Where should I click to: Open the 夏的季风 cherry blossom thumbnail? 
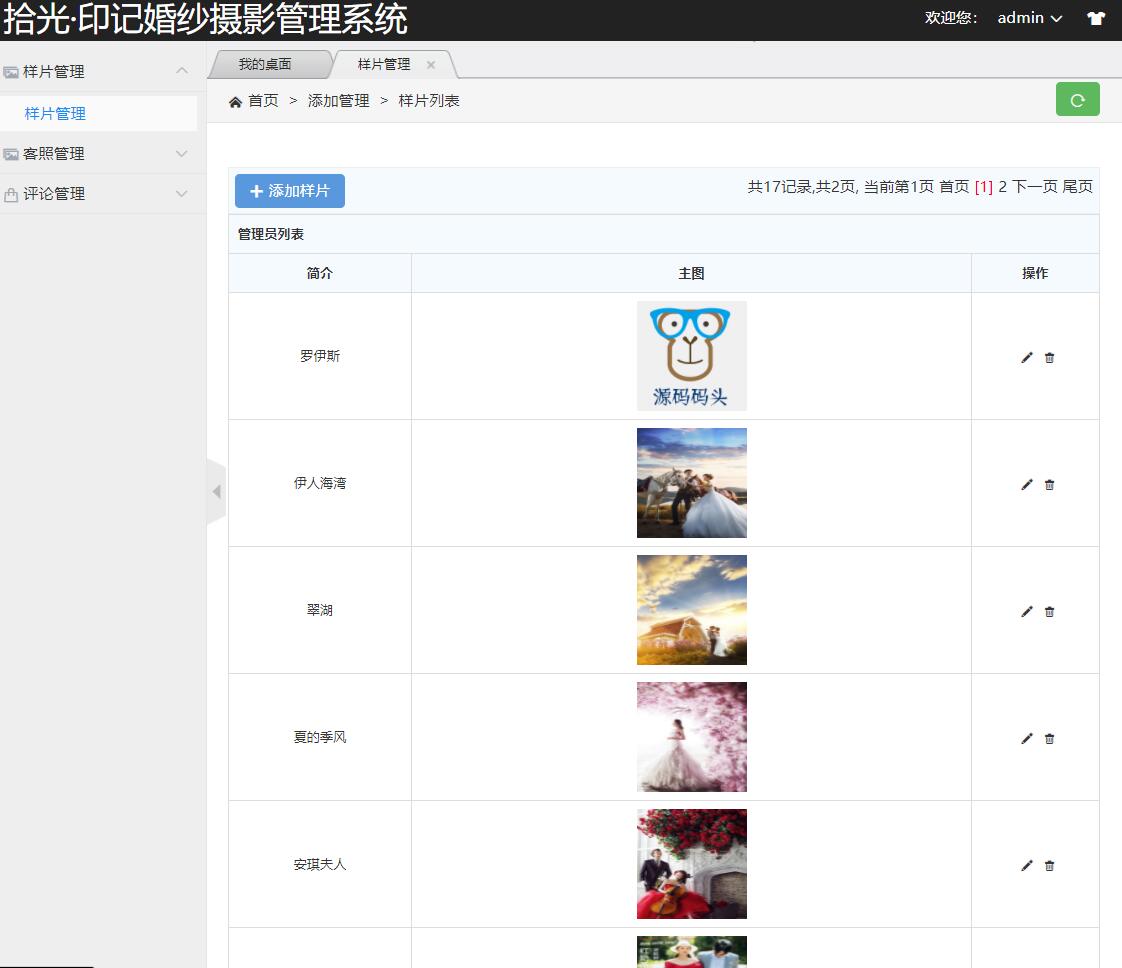(x=692, y=737)
